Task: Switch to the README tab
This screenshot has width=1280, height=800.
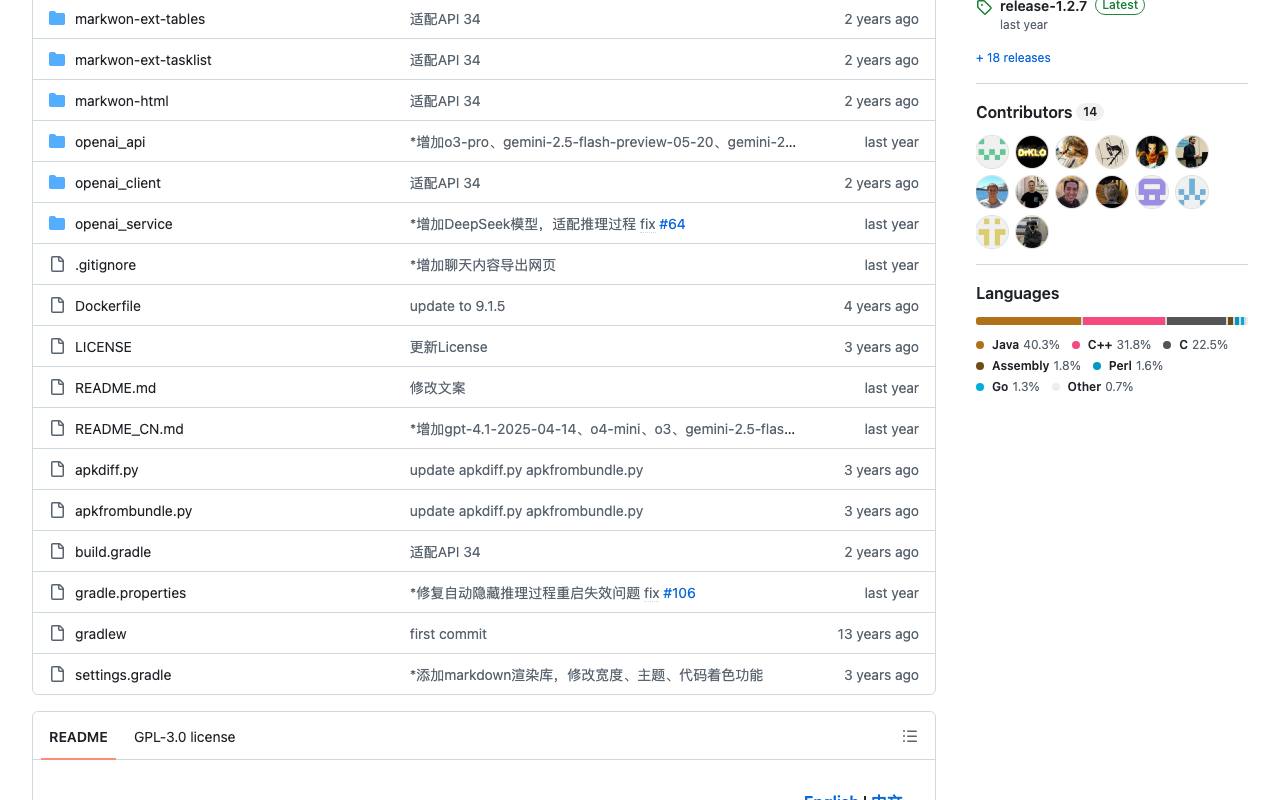Action: (x=78, y=737)
